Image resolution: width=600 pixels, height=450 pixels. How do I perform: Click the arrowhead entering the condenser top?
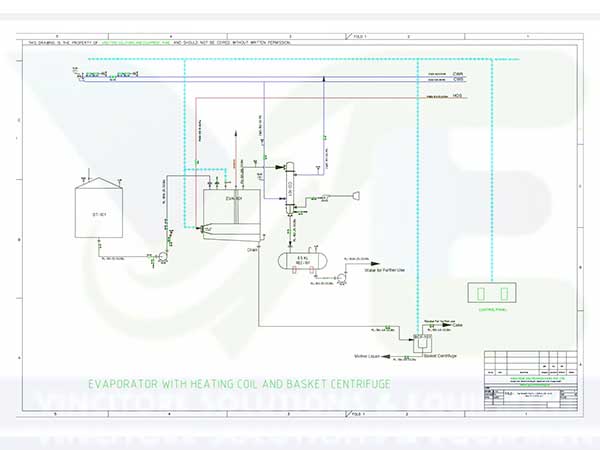click(281, 167)
